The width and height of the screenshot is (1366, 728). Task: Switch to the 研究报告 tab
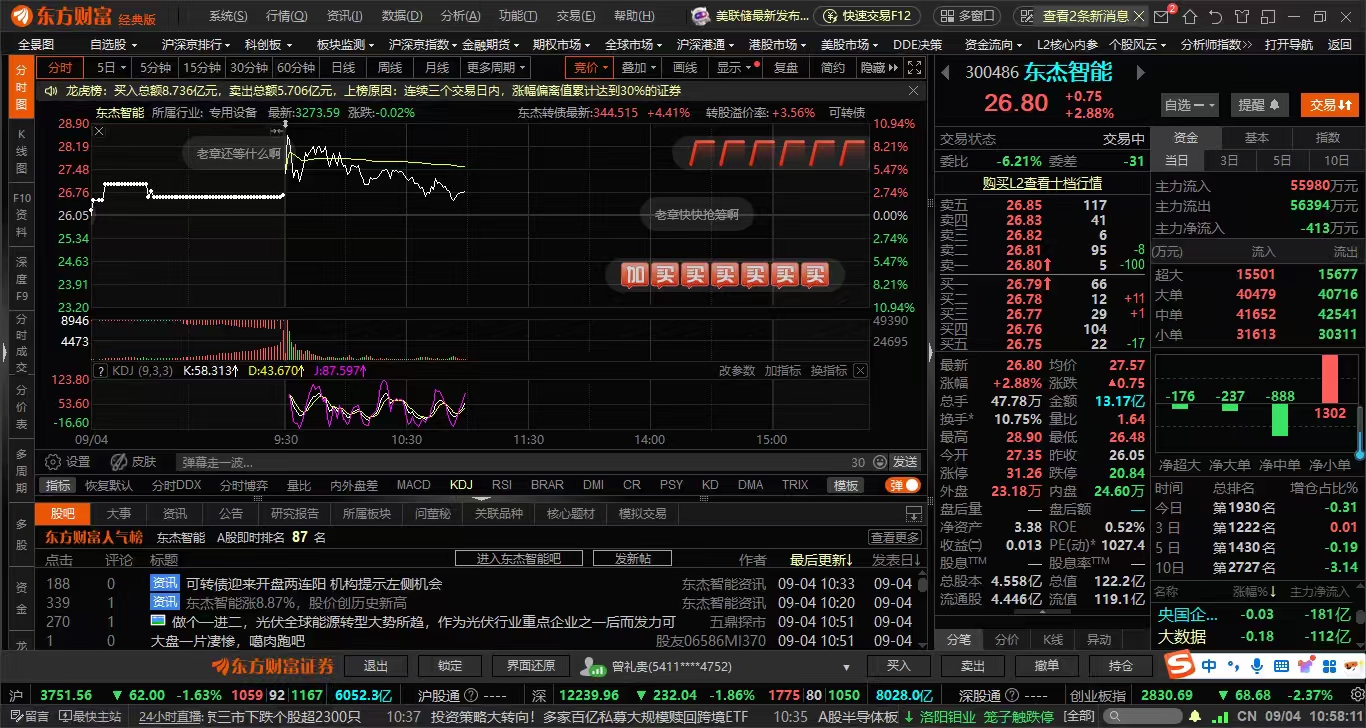point(295,513)
